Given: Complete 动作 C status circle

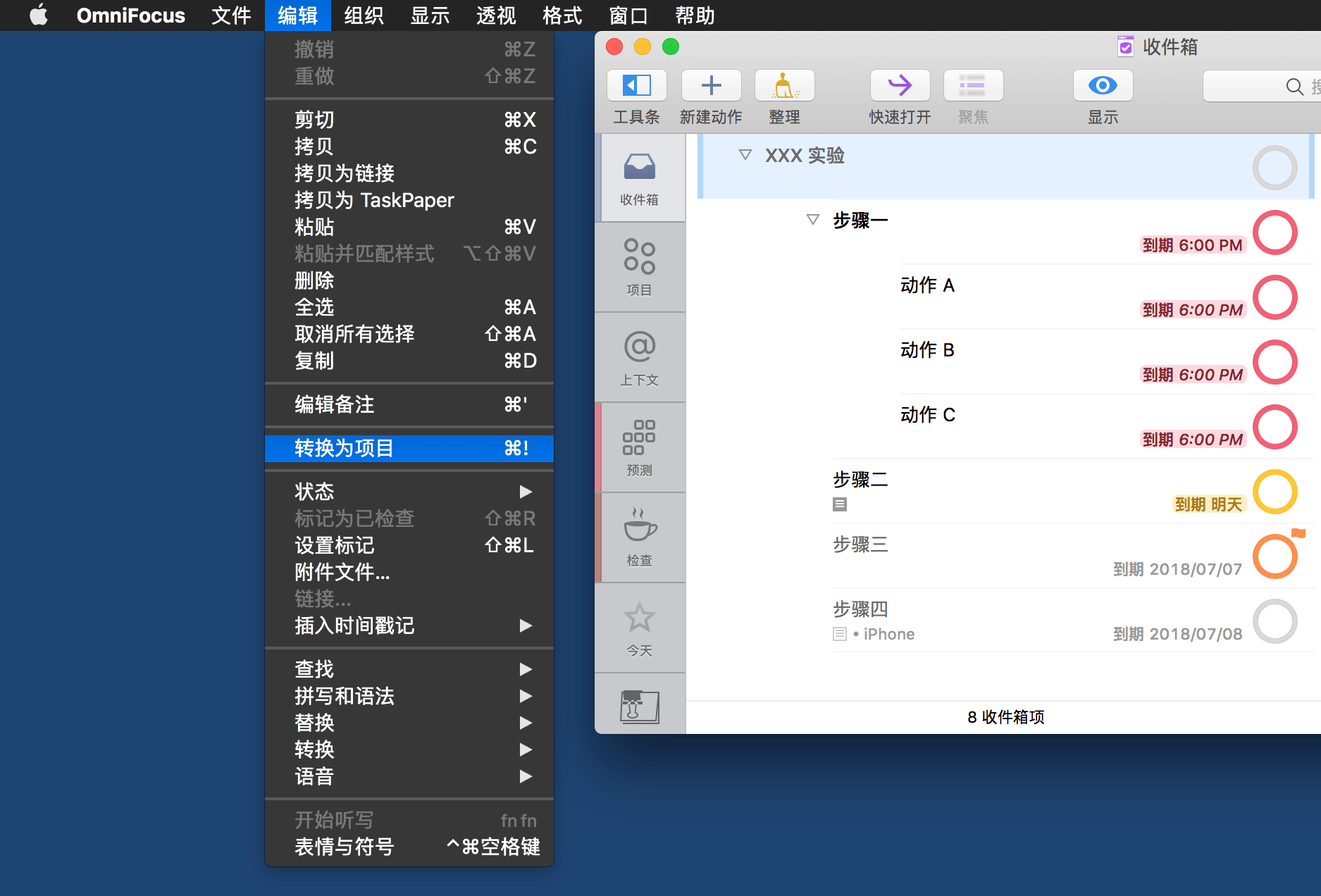Looking at the screenshot, I should click(1275, 427).
